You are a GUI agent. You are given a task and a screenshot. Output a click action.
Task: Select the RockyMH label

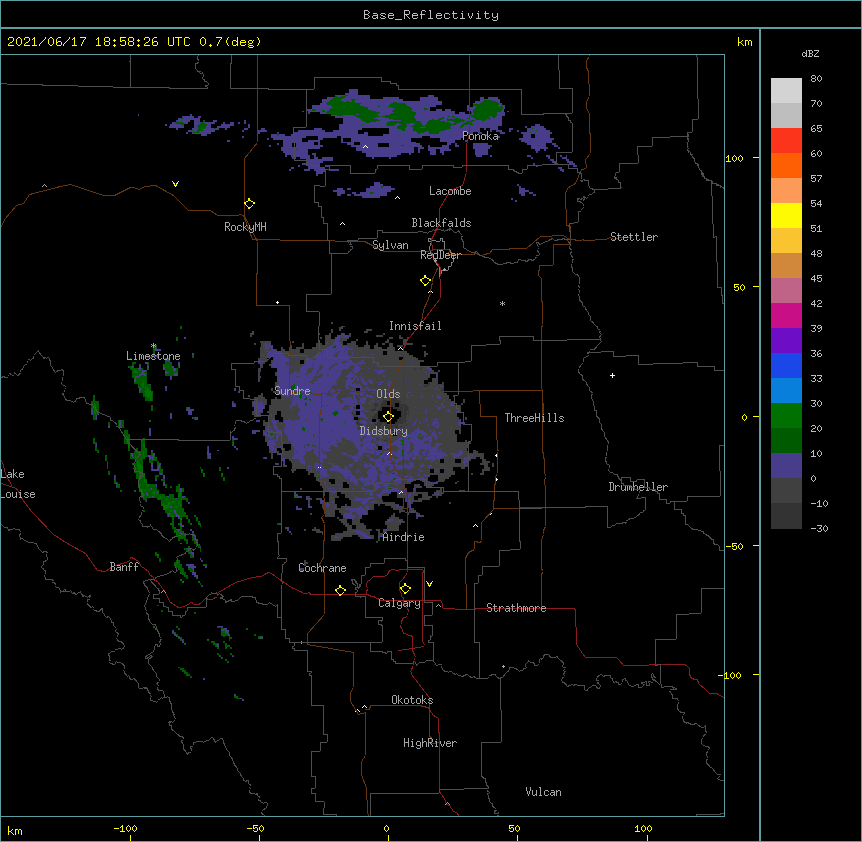coord(245,227)
